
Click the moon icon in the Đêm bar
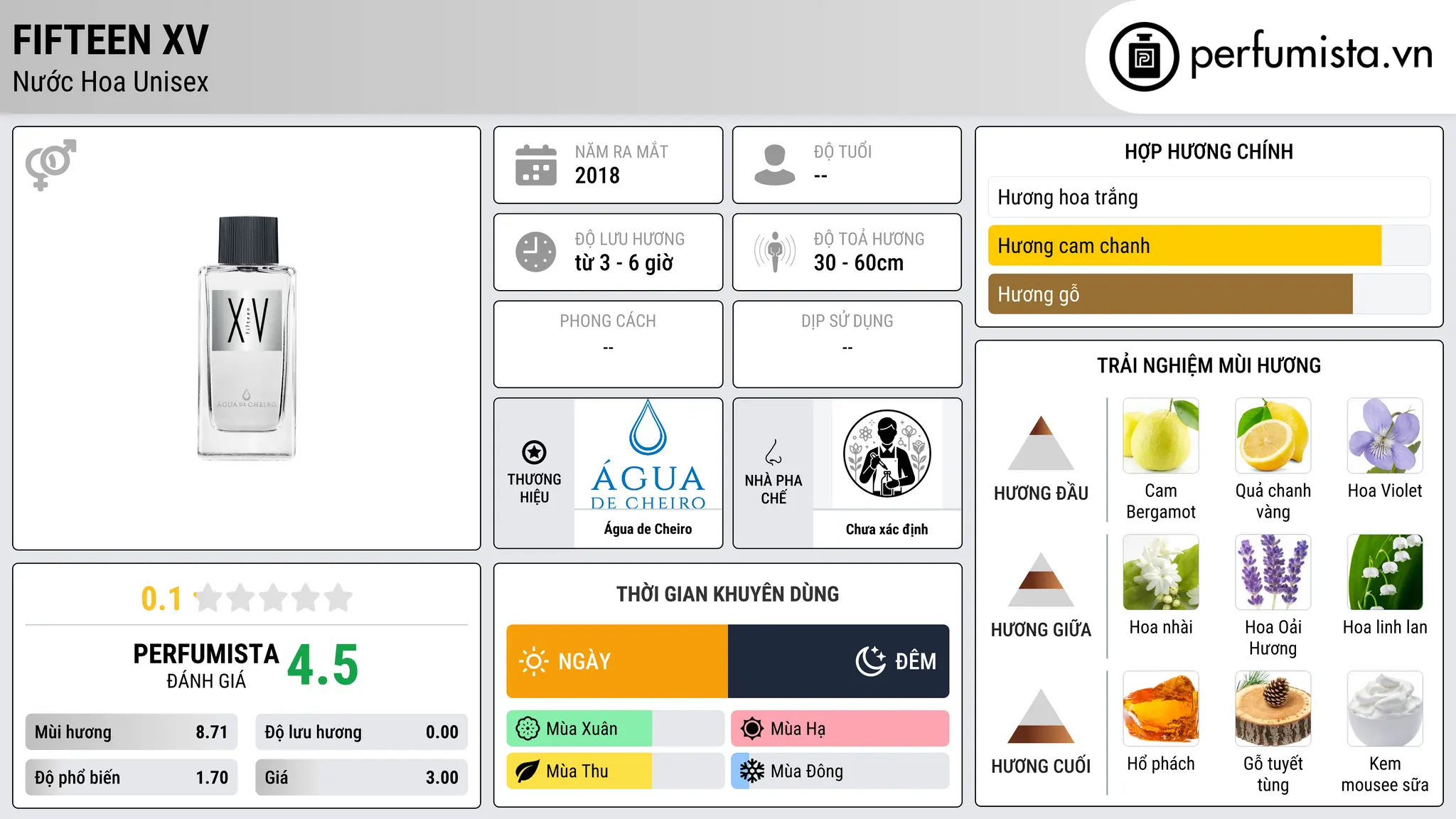(870, 661)
